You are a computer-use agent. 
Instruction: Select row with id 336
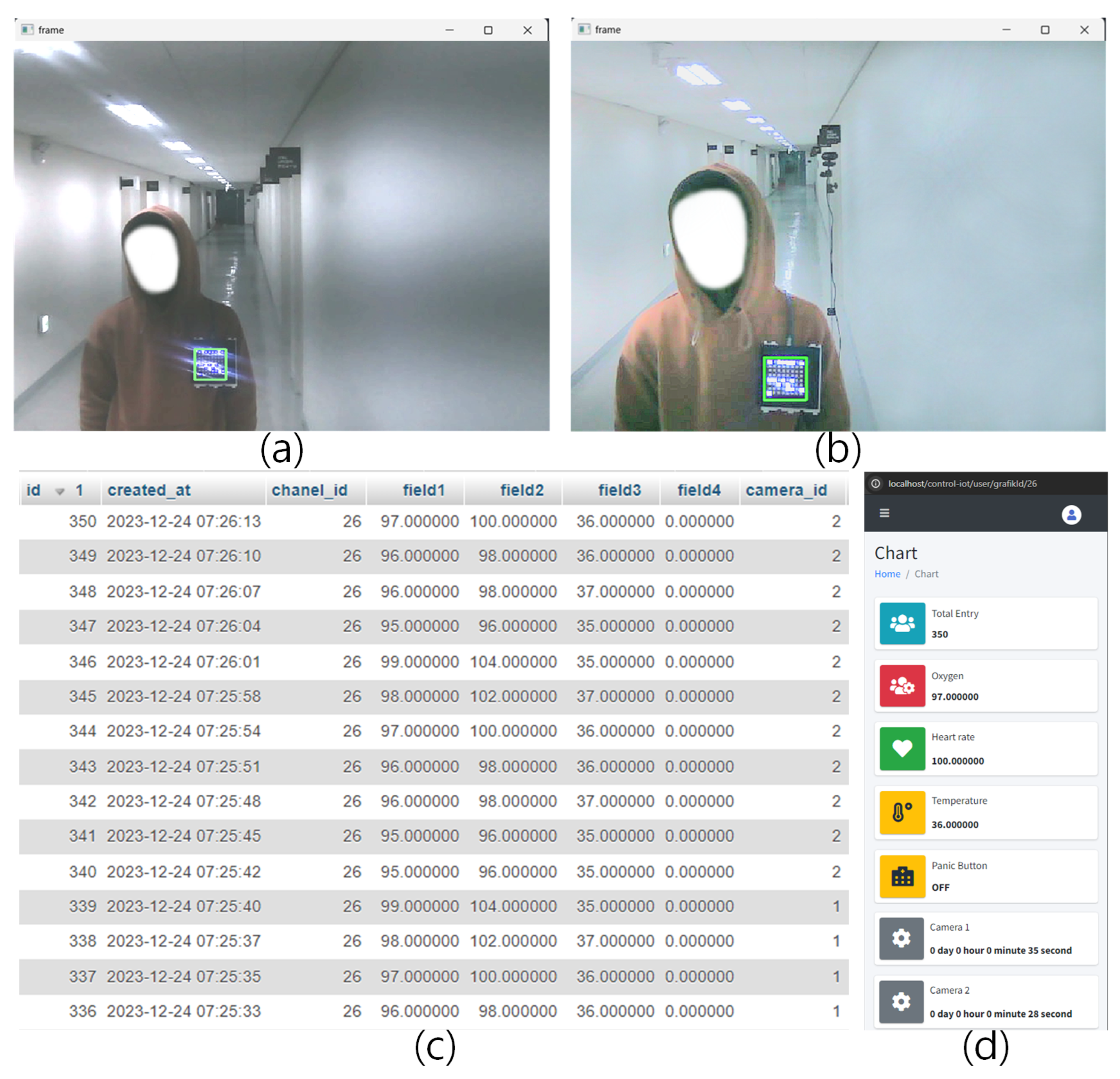point(433,1011)
